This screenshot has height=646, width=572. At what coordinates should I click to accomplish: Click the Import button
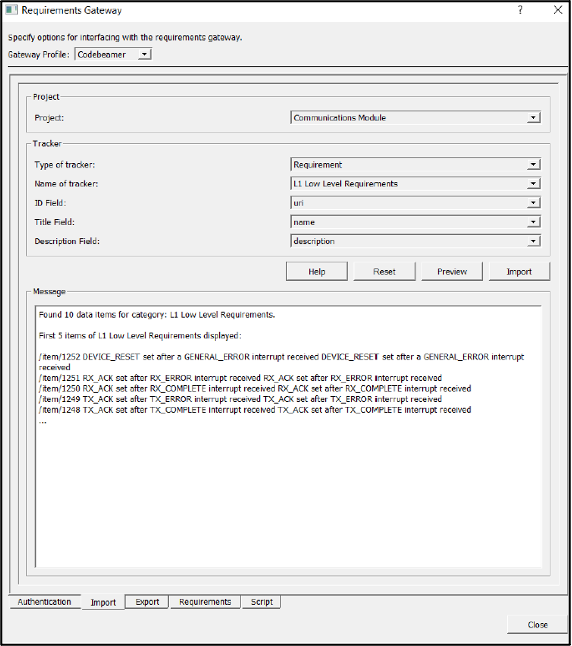click(x=519, y=272)
